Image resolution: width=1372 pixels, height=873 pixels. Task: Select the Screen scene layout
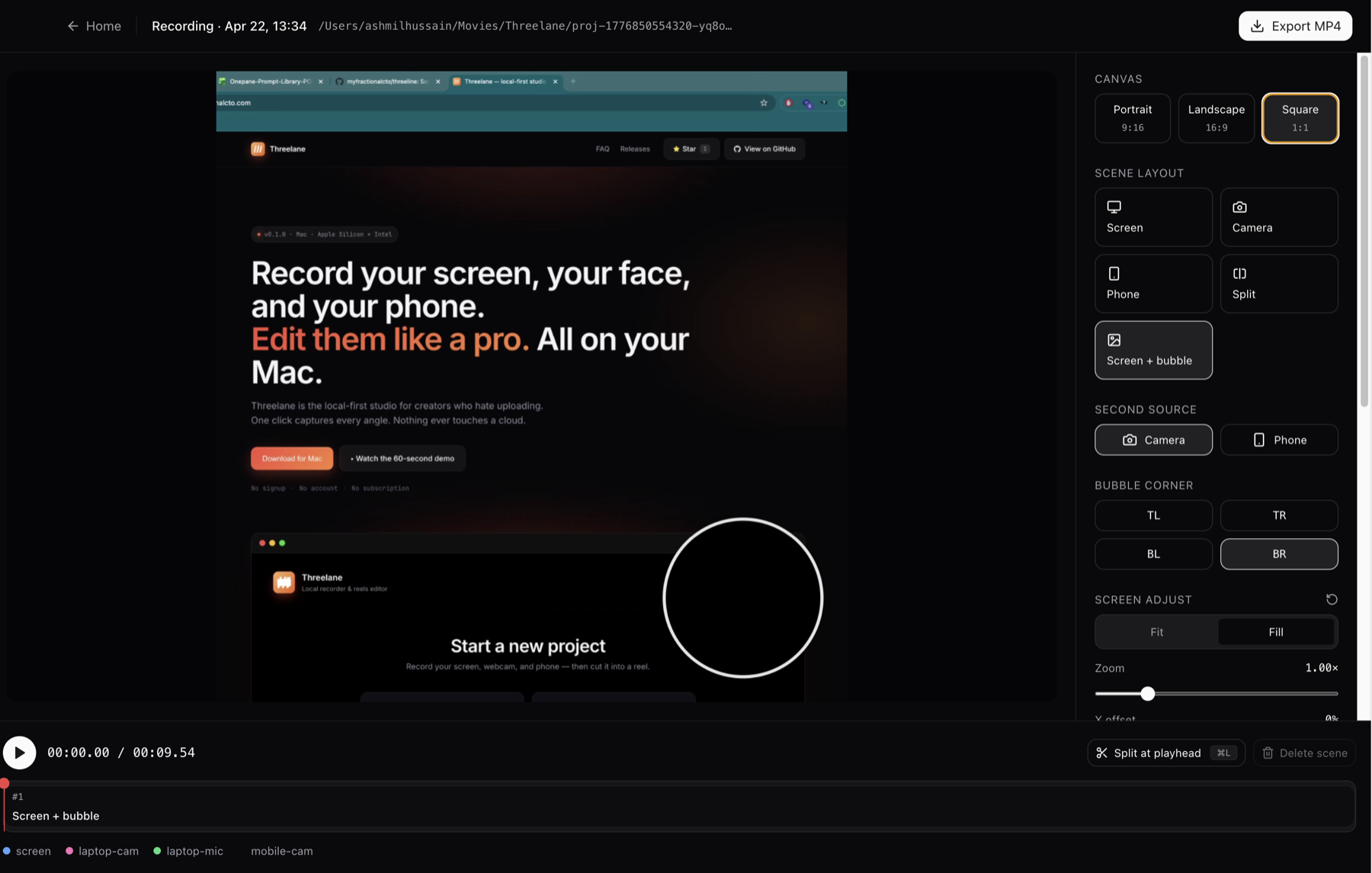click(1152, 217)
